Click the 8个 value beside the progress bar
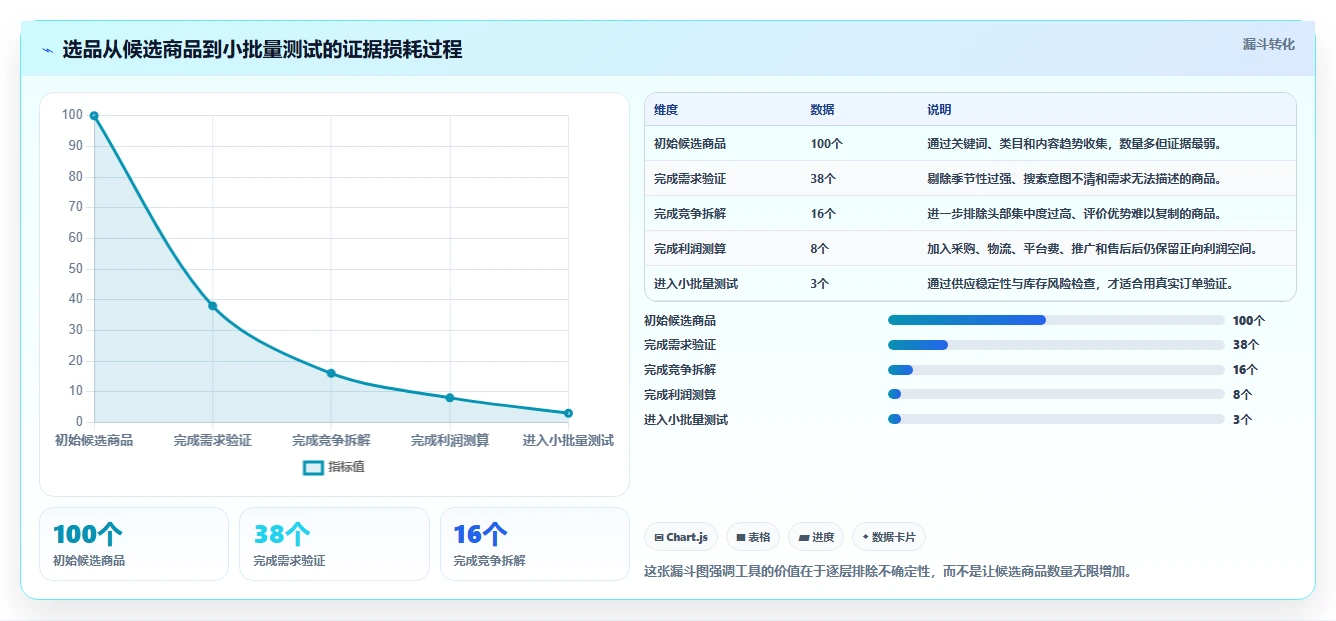The height and width of the screenshot is (621, 1336). (x=1242, y=395)
